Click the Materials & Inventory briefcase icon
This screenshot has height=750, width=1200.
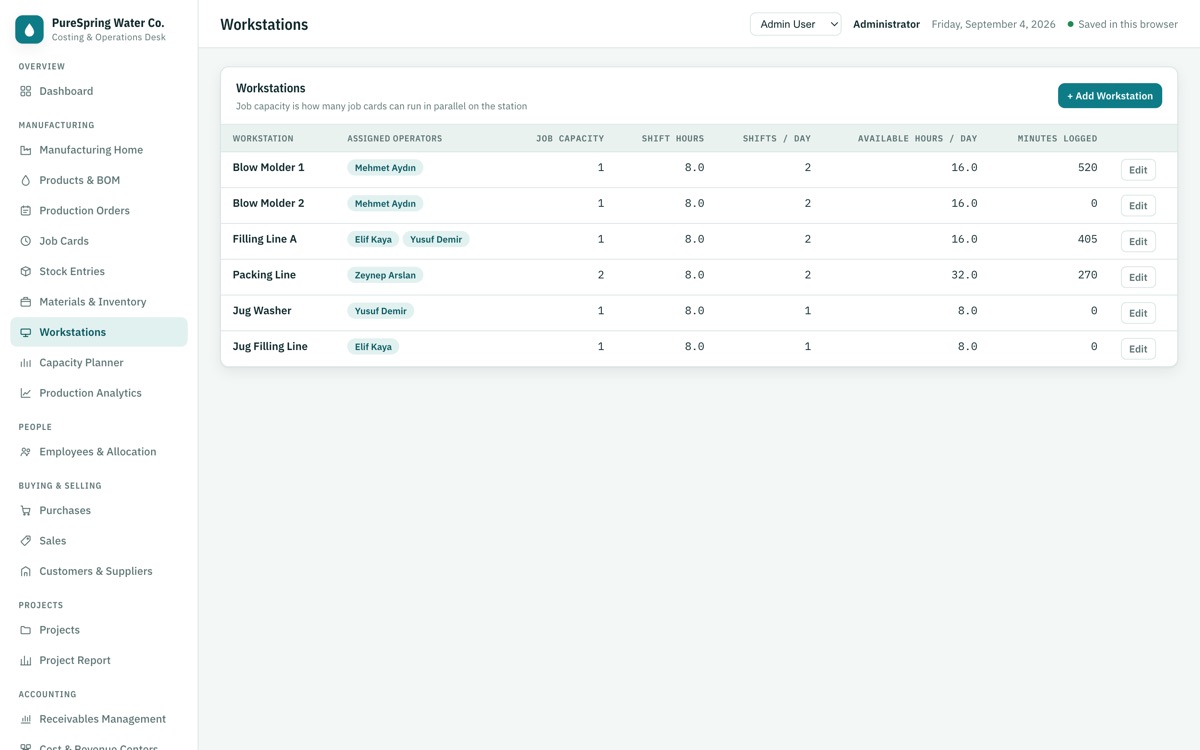26,302
